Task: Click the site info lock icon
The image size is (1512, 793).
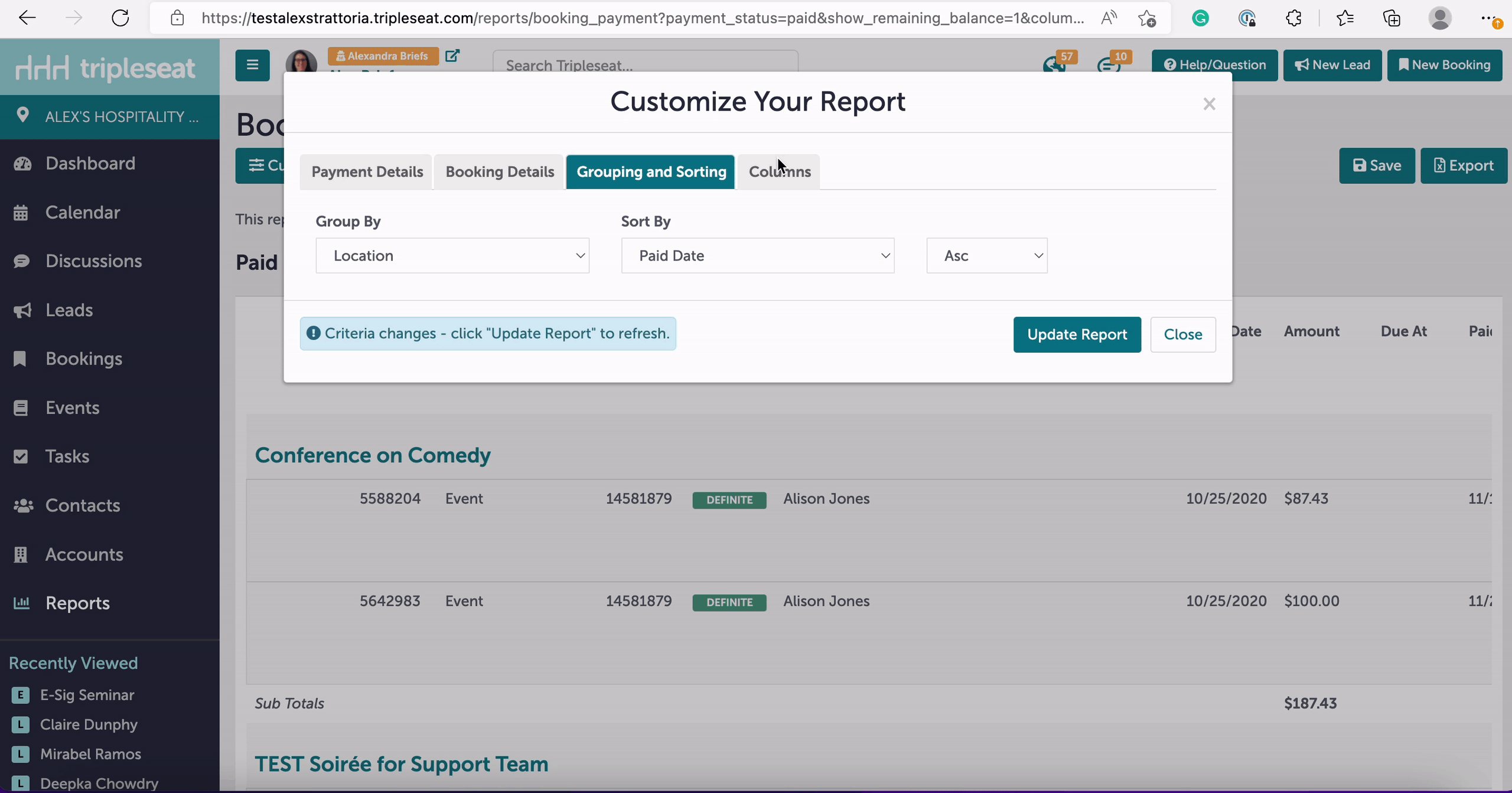Action: tap(177, 18)
